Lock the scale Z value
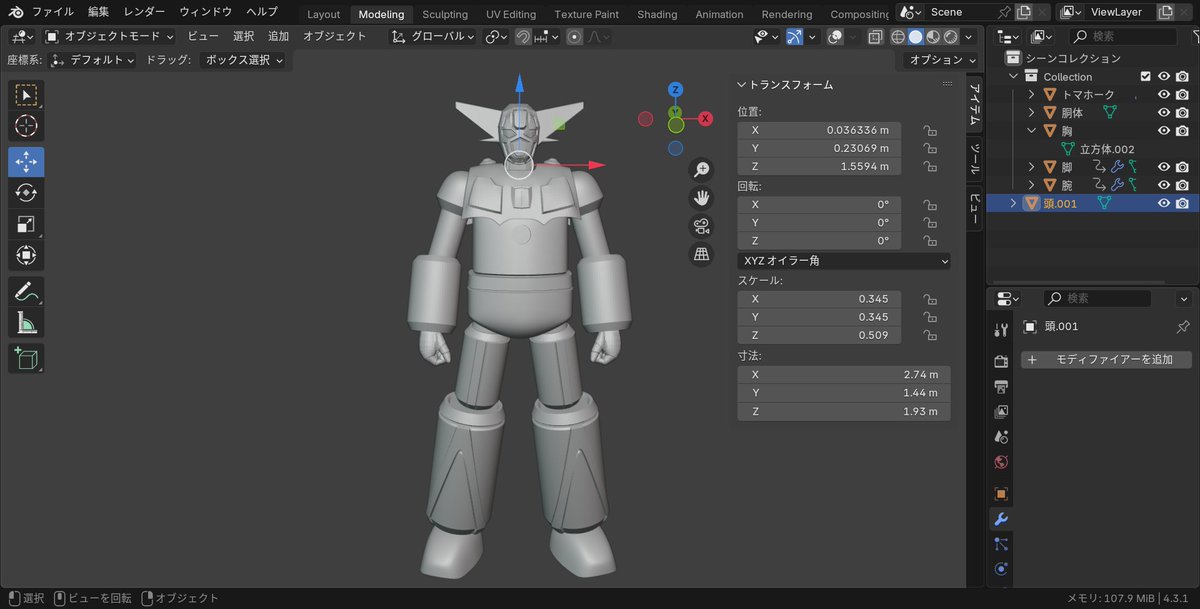 [x=930, y=335]
